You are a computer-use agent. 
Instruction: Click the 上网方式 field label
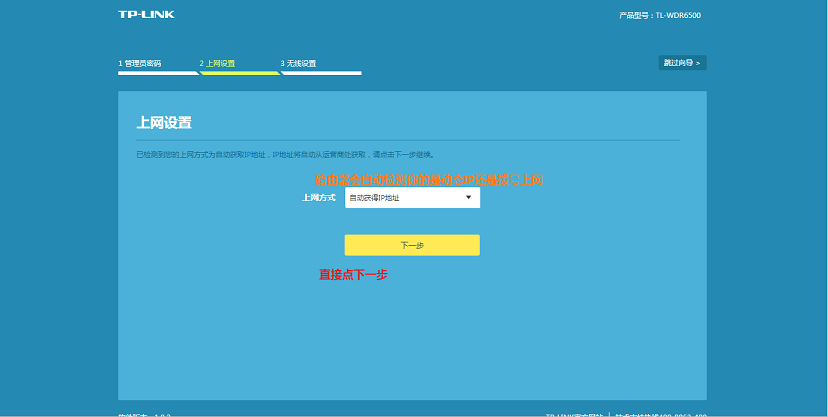(x=318, y=198)
